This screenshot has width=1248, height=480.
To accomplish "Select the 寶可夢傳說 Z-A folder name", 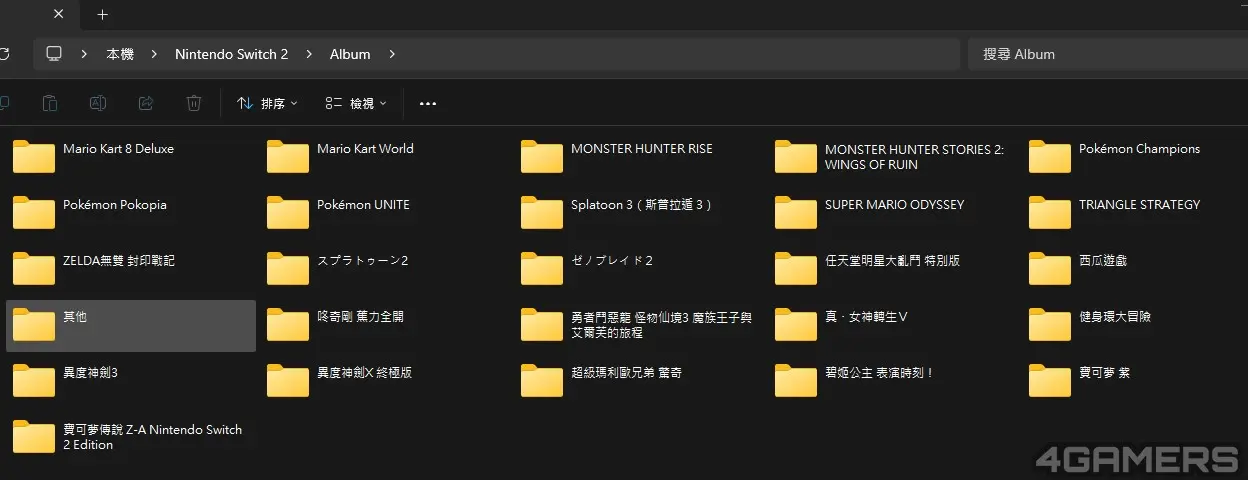I will [153, 437].
